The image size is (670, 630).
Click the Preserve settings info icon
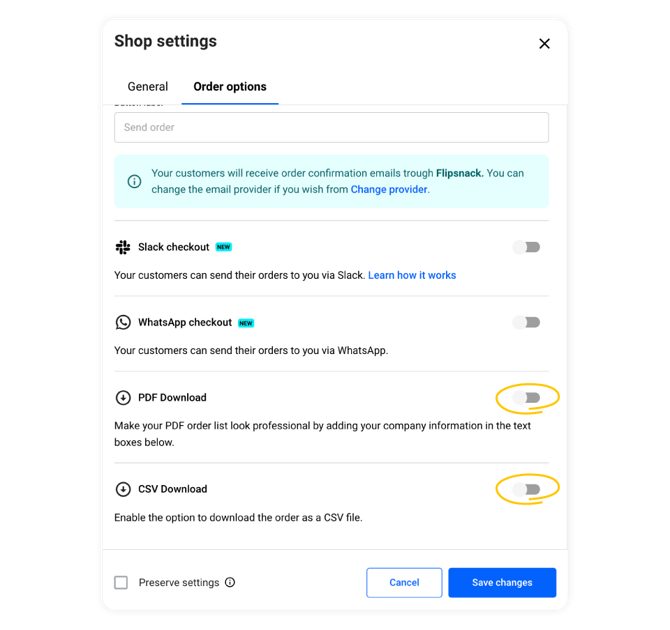[x=230, y=583]
